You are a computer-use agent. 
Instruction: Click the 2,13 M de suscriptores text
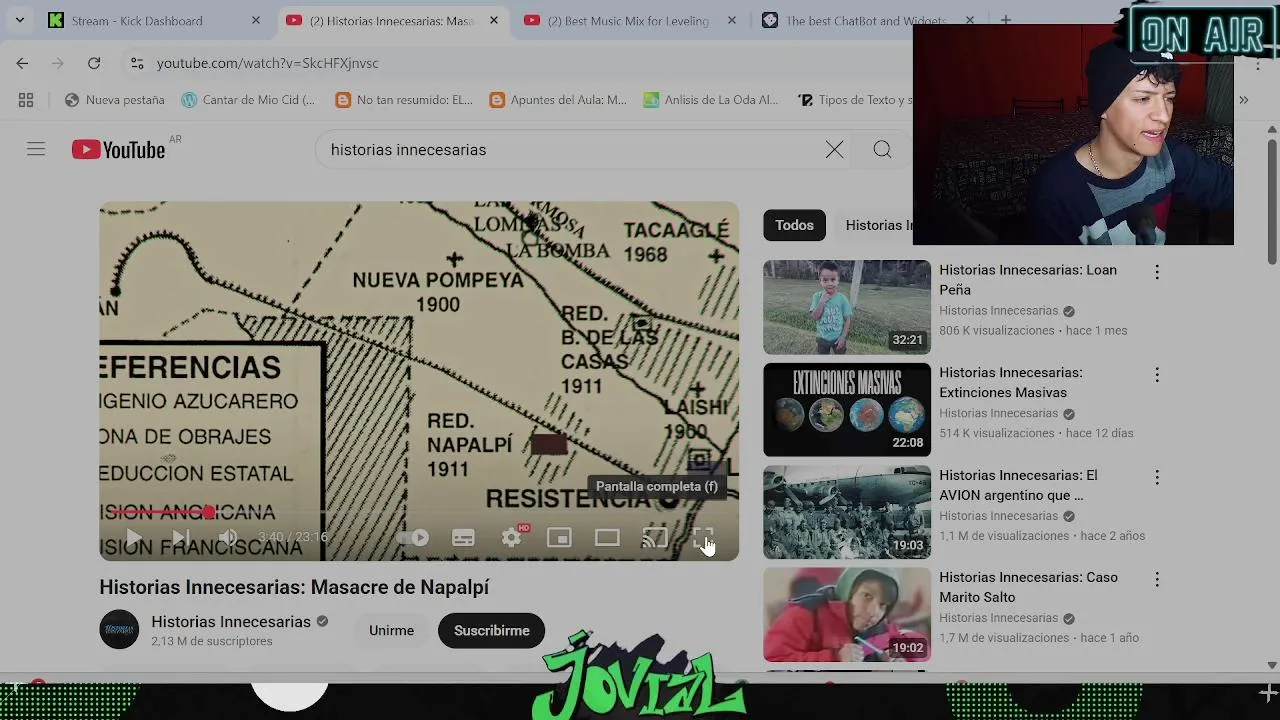coord(212,641)
